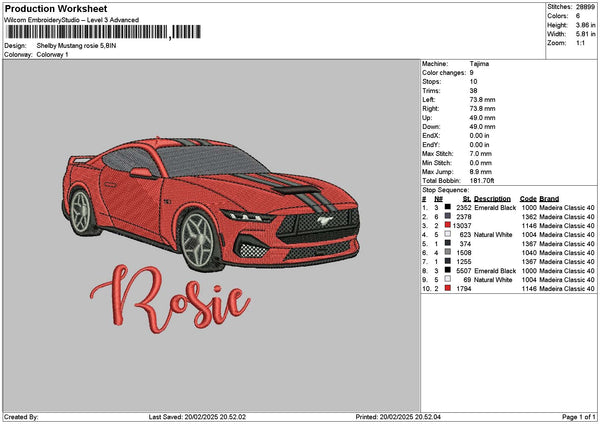Click the Machine value 'Tajima'

[x=479, y=64]
